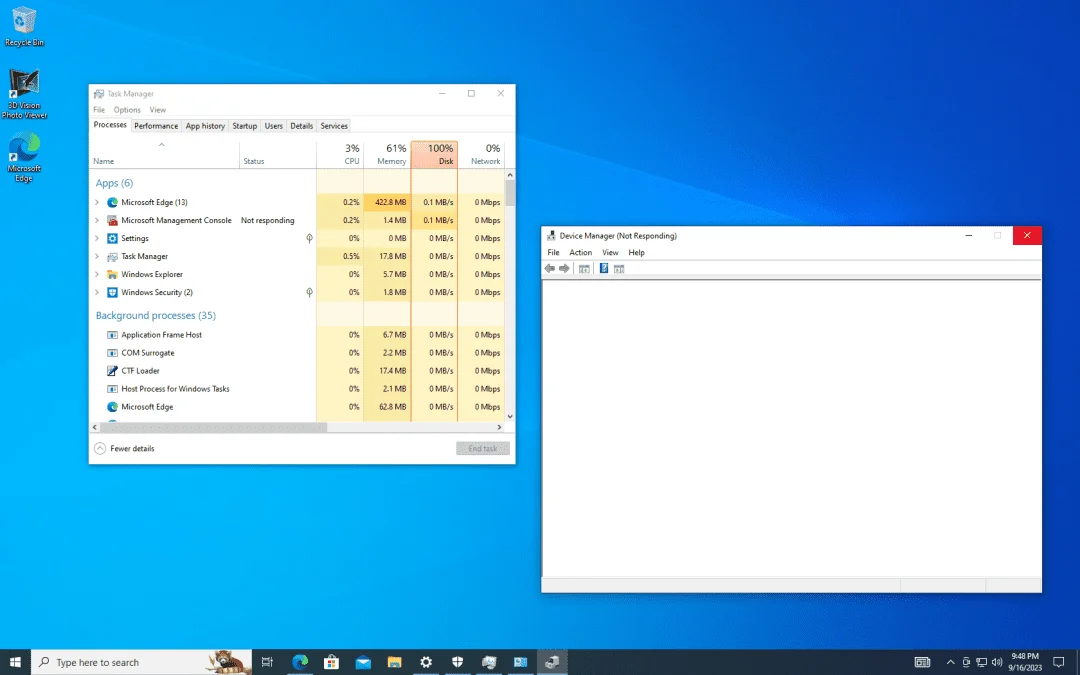1080x675 pixels.
Task: Click the Not responding status text
Action: coord(267,220)
